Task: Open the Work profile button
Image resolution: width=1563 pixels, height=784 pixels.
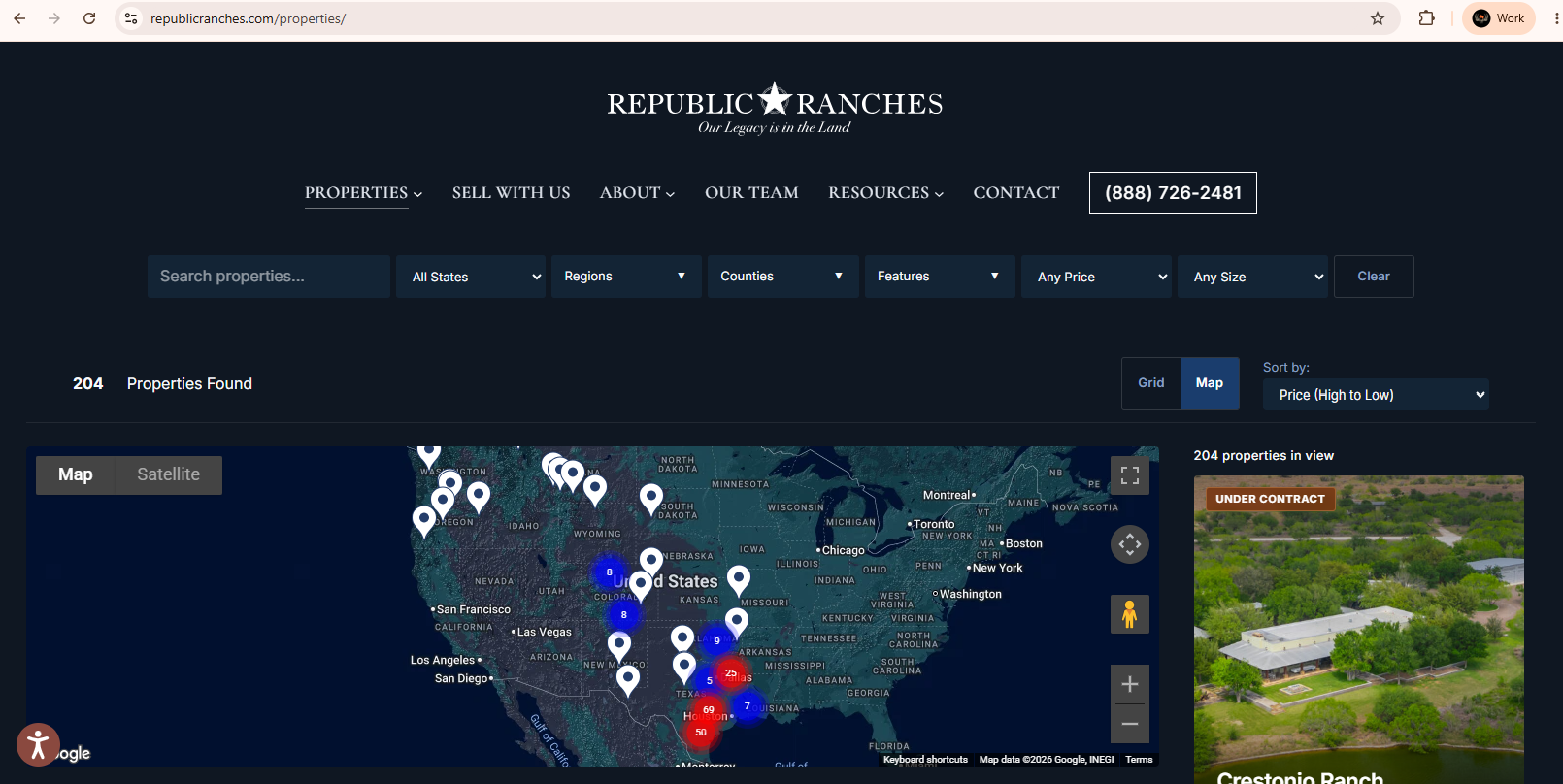Action: click(1498, 18)
